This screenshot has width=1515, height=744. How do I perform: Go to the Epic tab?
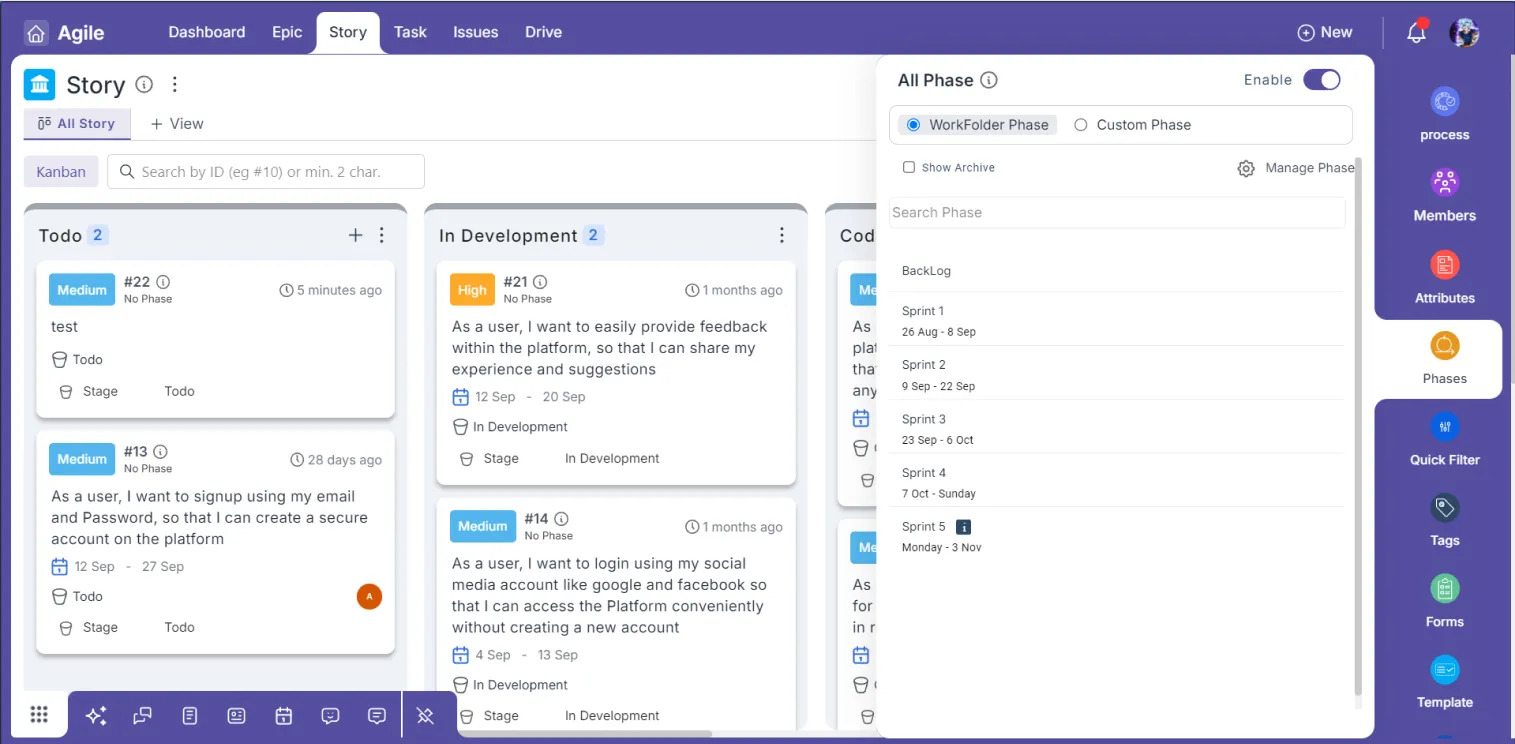[287, 32]
